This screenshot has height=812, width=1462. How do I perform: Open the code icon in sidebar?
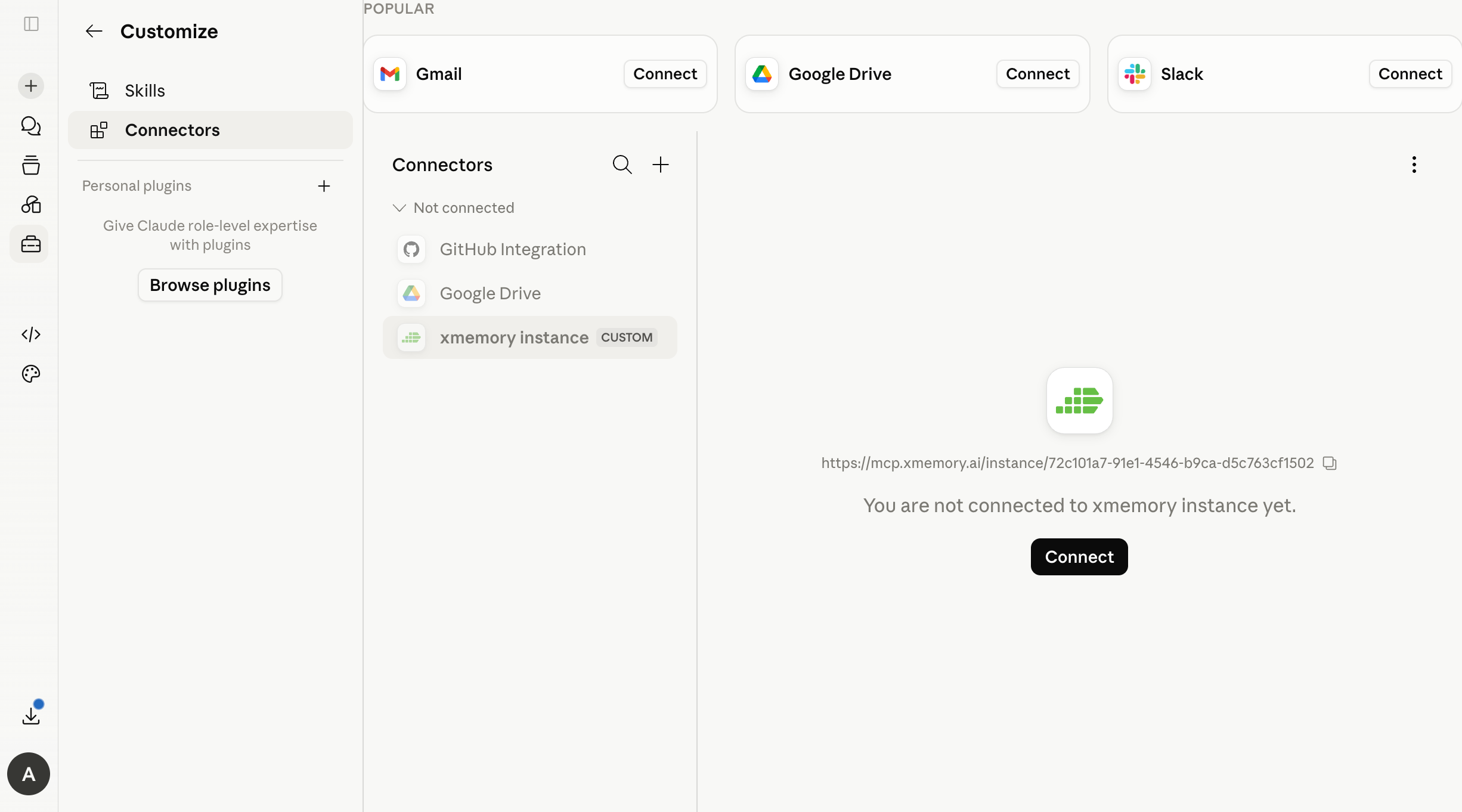(31, 334)
